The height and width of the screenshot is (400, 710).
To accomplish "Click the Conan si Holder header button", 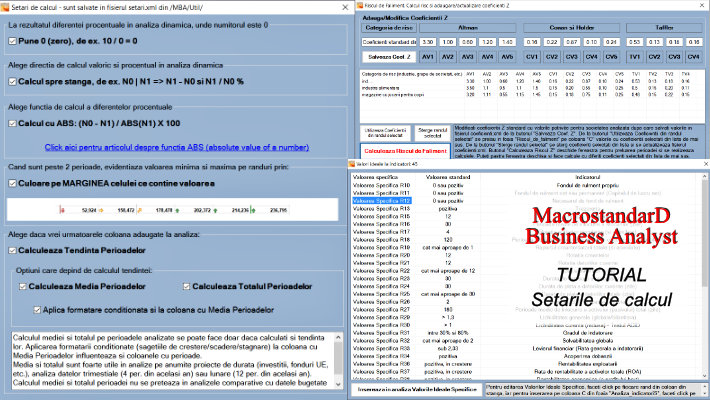I will (x=571, y=28).
